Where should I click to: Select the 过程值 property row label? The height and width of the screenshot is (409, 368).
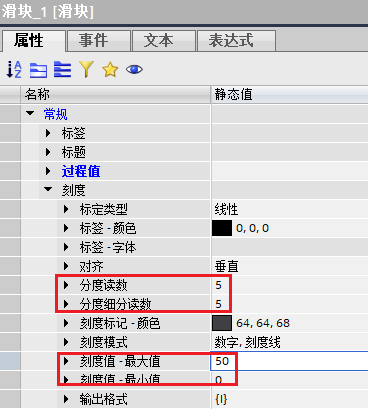point(81,171)
